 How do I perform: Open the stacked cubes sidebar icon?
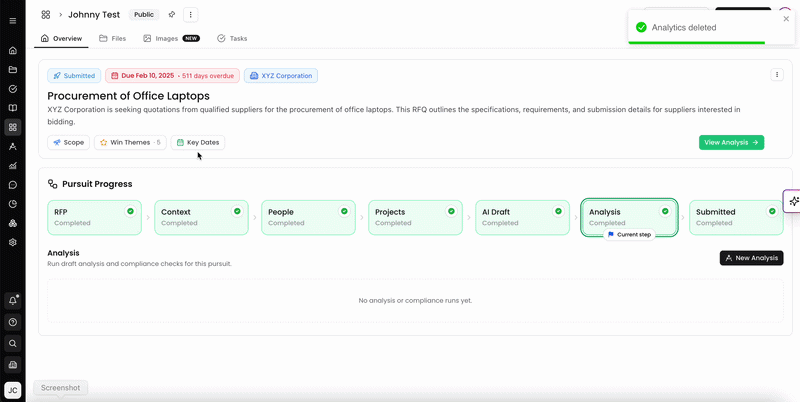coord(13,223)
